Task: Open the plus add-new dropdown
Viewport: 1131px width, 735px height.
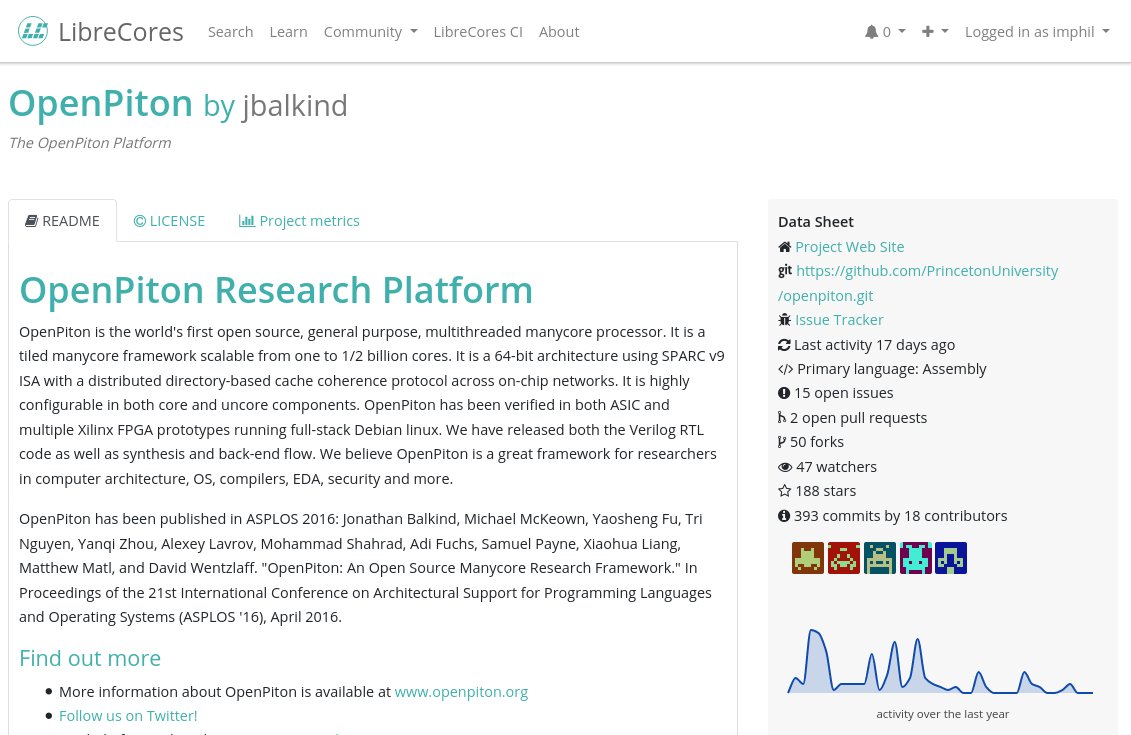Action: (935, 32)
